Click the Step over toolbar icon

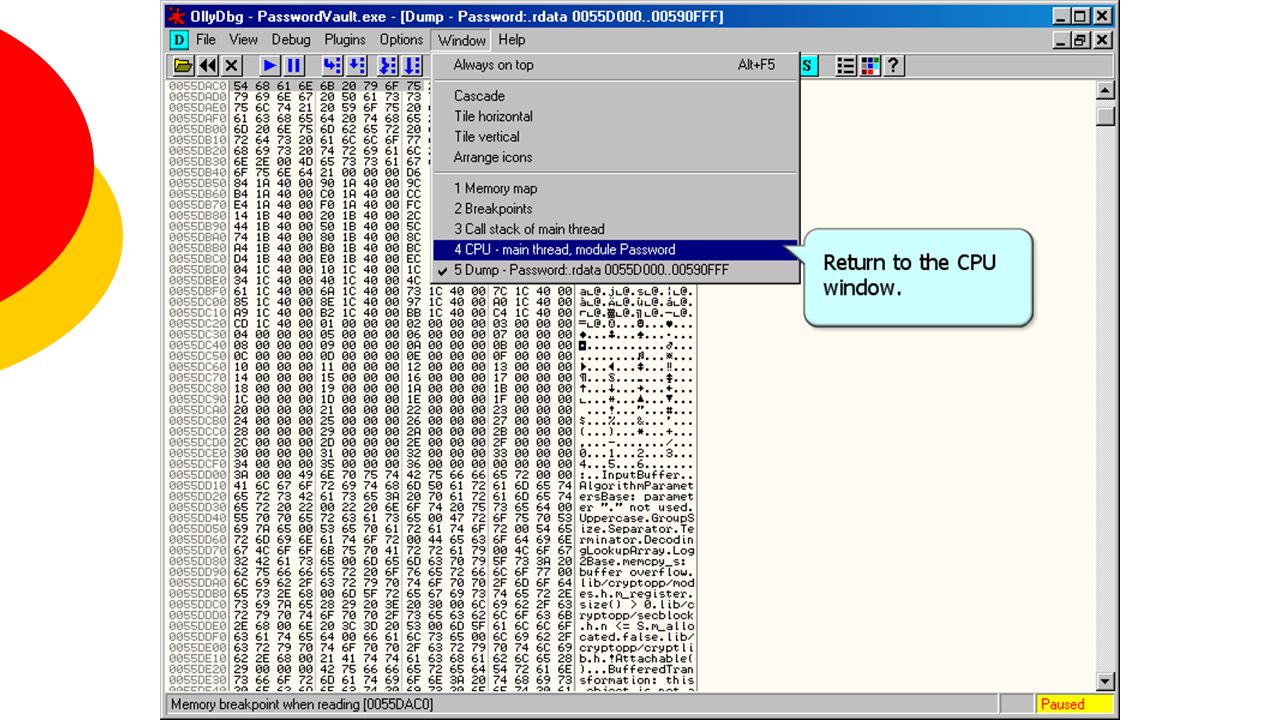tap(356, 66)
